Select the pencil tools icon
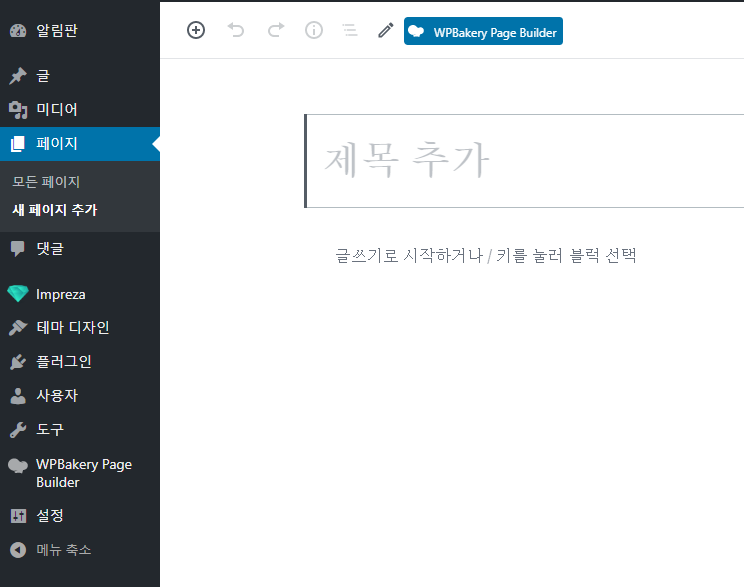Image resolution: width=744 pixels, height=587 pixels. point(385,30)
